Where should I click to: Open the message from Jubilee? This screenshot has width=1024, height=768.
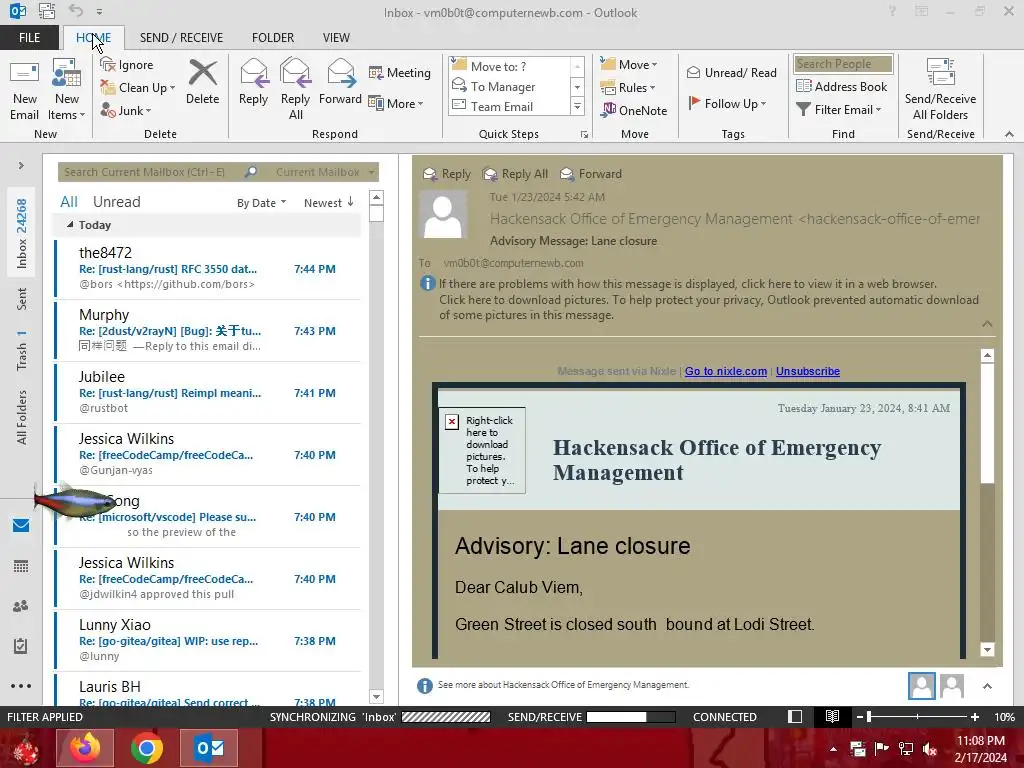[208, 392]
